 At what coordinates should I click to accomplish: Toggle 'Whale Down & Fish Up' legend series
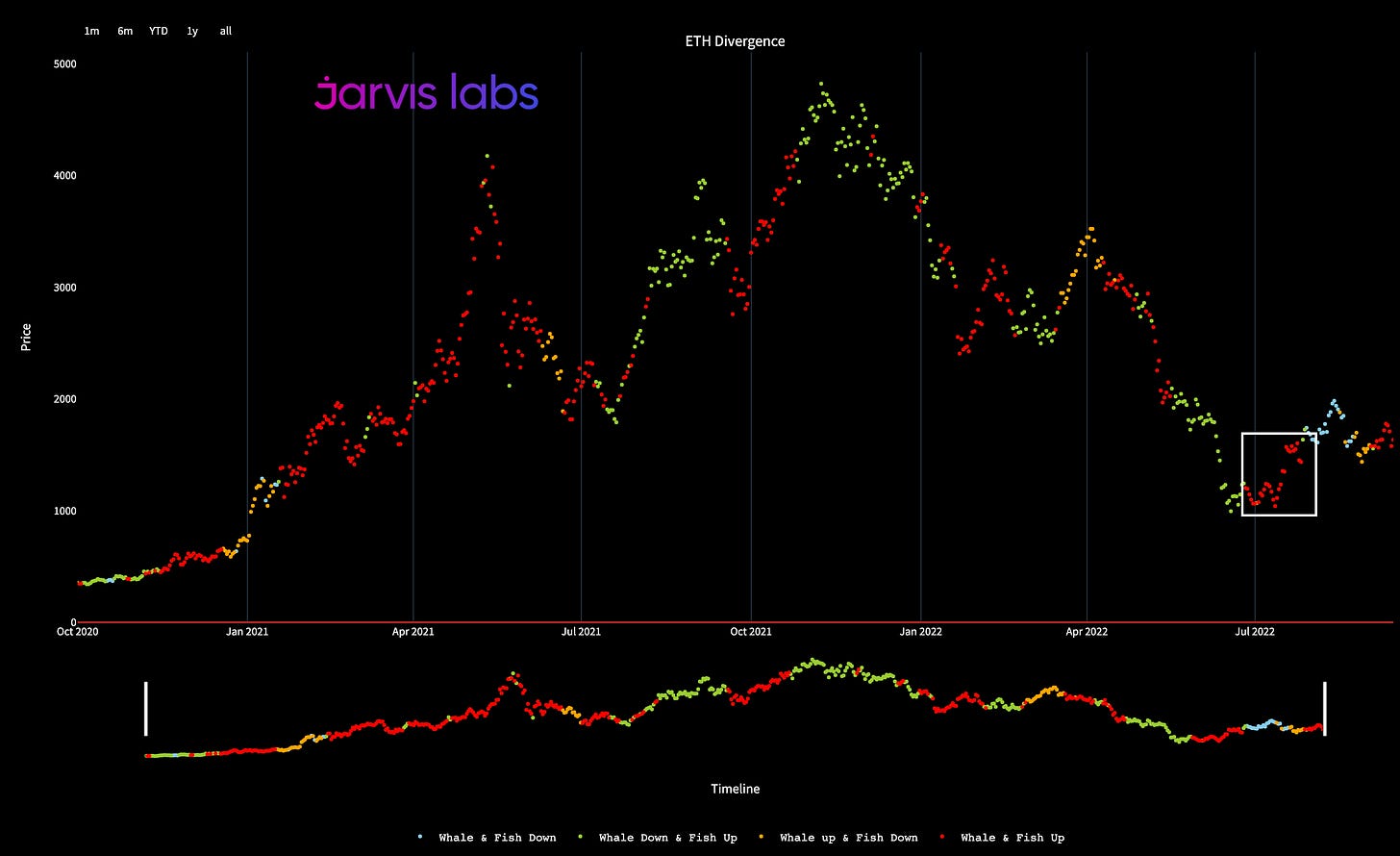(x=660, y=838)
